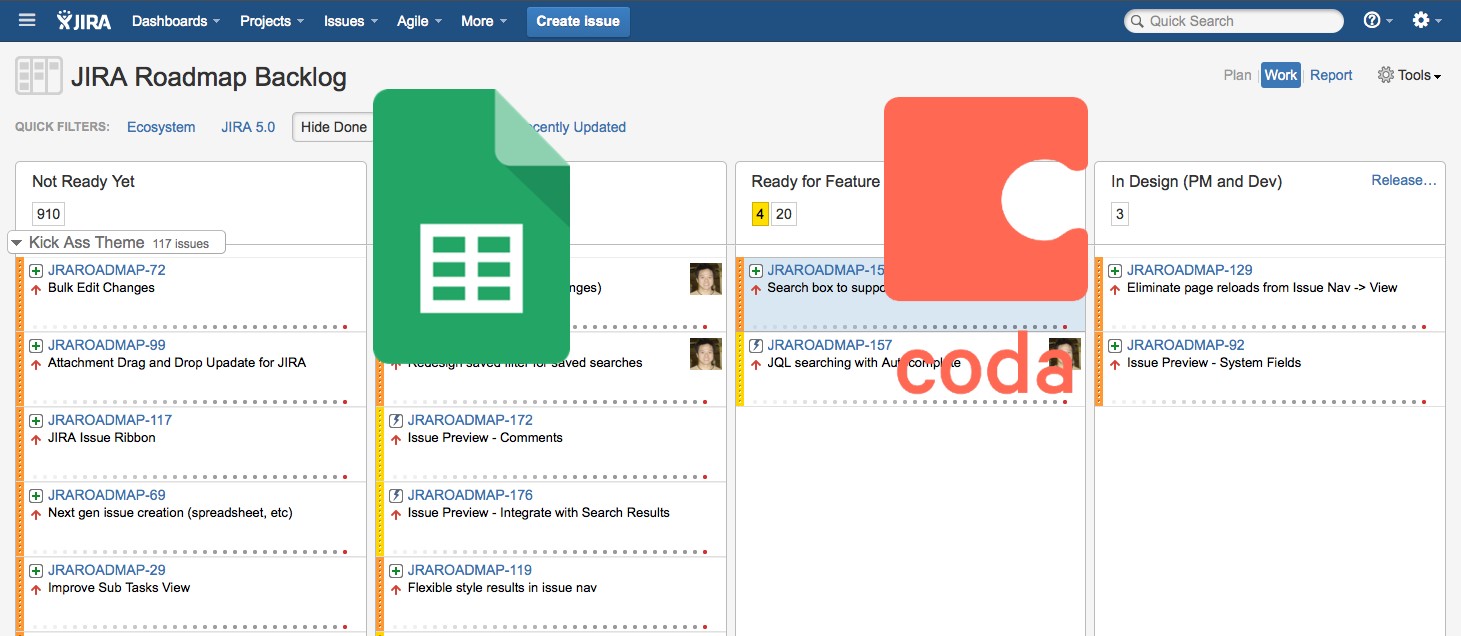Click the priority arrow beside Improve Sub Tasks View

coord(36,589)
